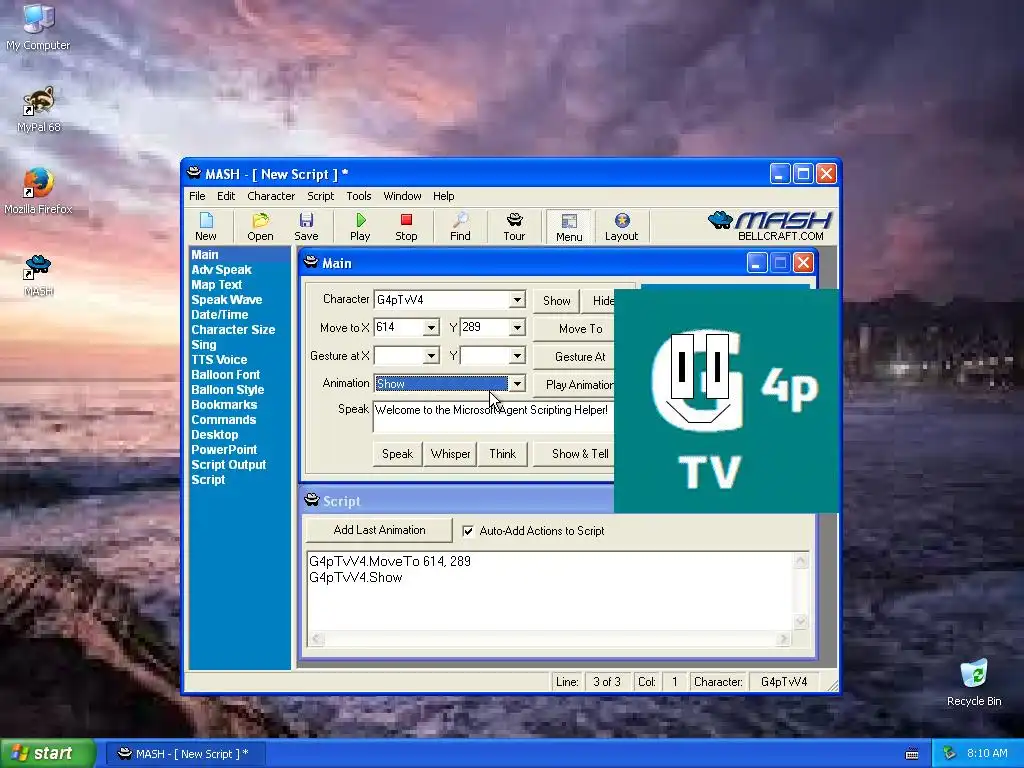Select Speak Wave in the side menu
The height and width of the screenshot is (768, 1024).
[x=227, y=300]
